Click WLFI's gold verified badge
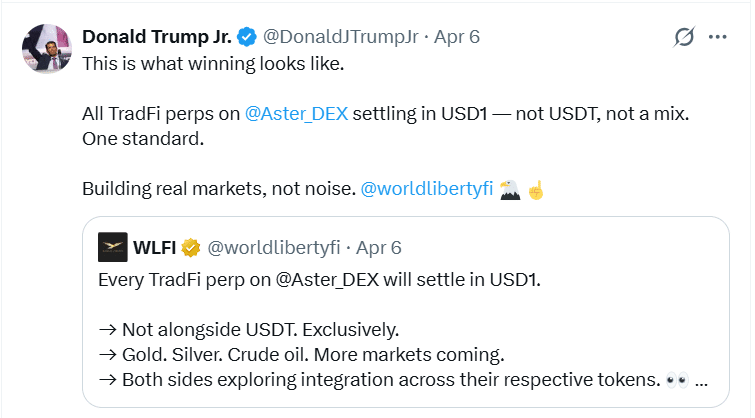The image size is (755, 418). pos(191,246)
